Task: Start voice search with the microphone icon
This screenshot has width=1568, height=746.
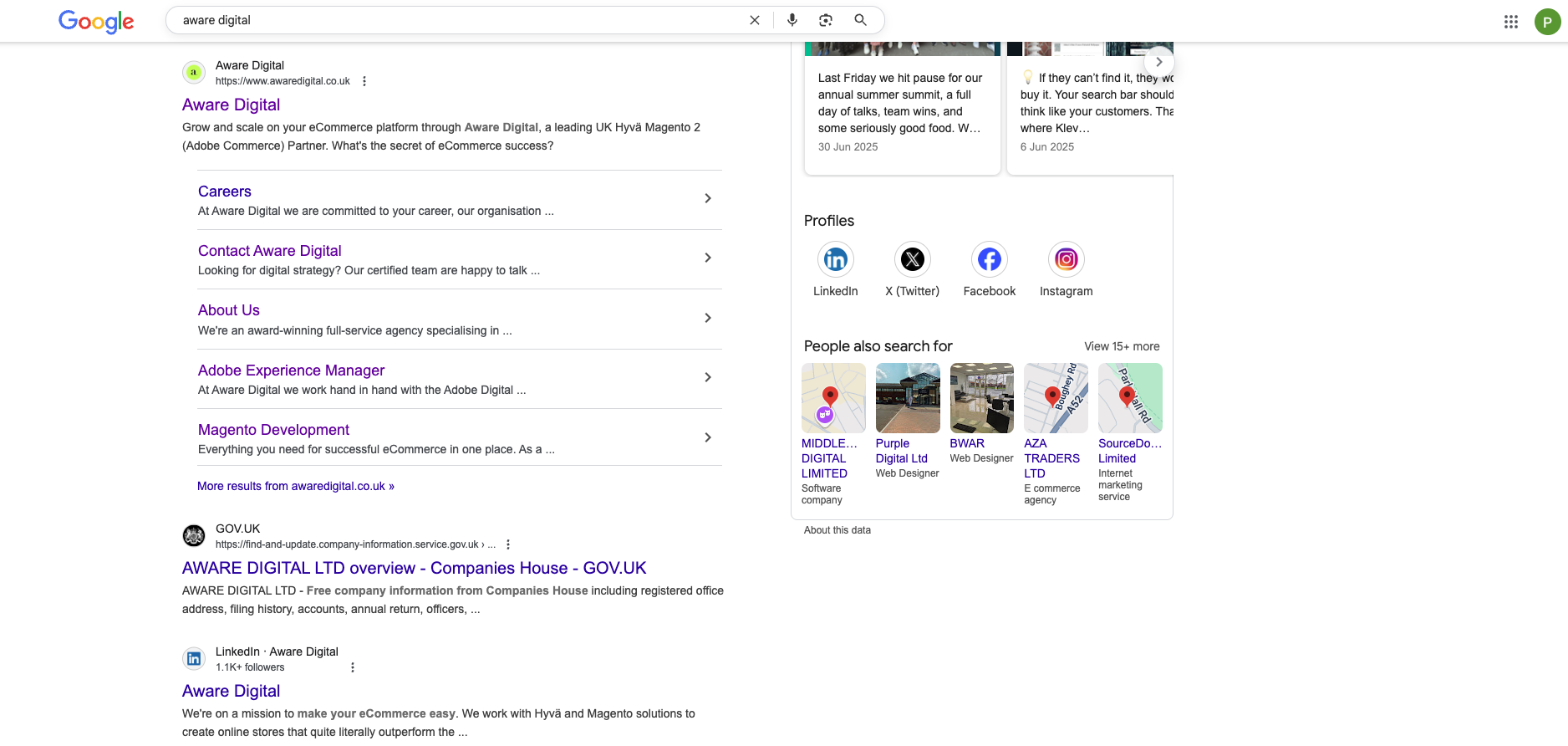Action: point(792,20)
